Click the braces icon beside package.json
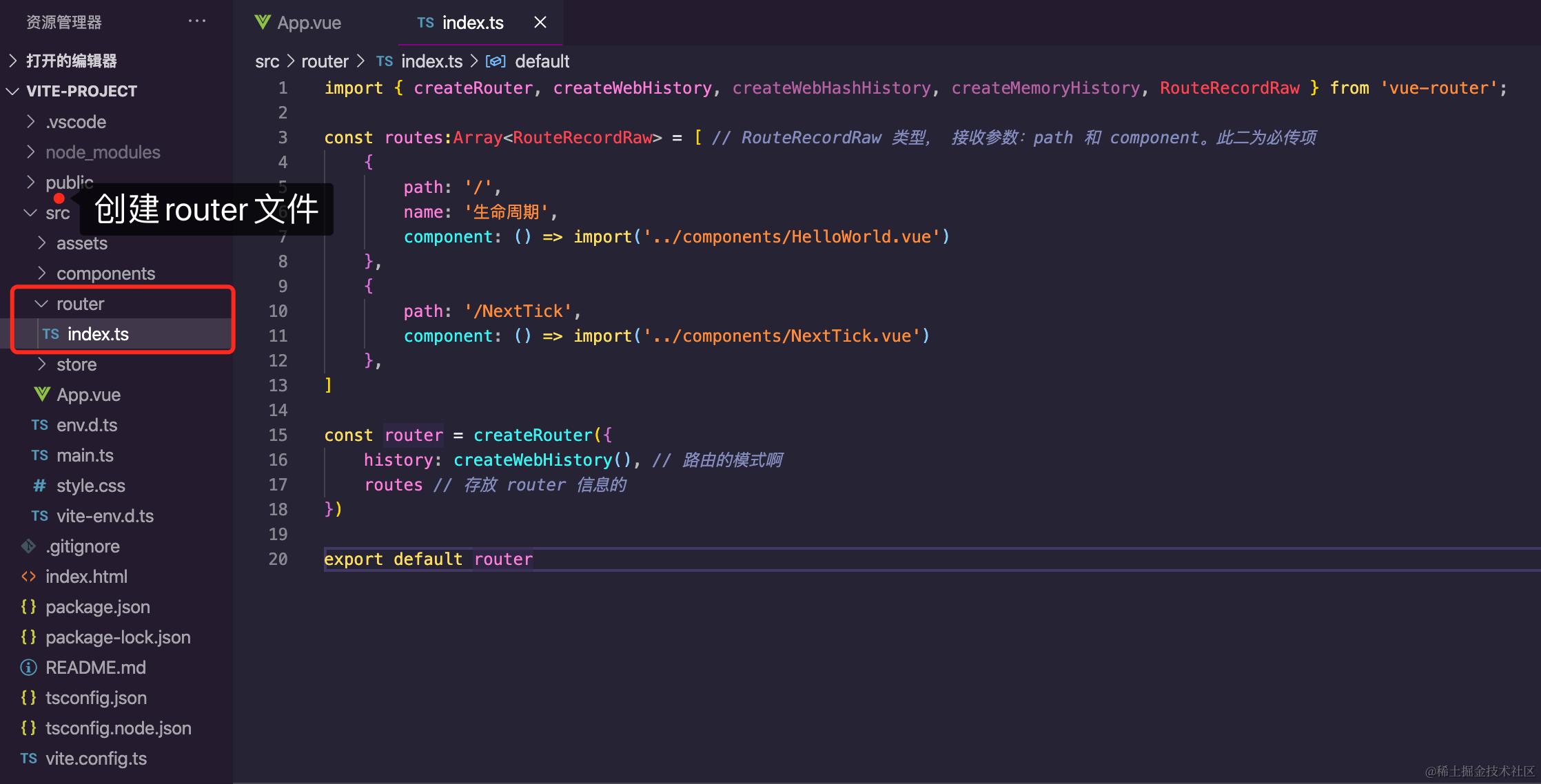Viewport: 1541px width, 784px height. pos(28,607)
